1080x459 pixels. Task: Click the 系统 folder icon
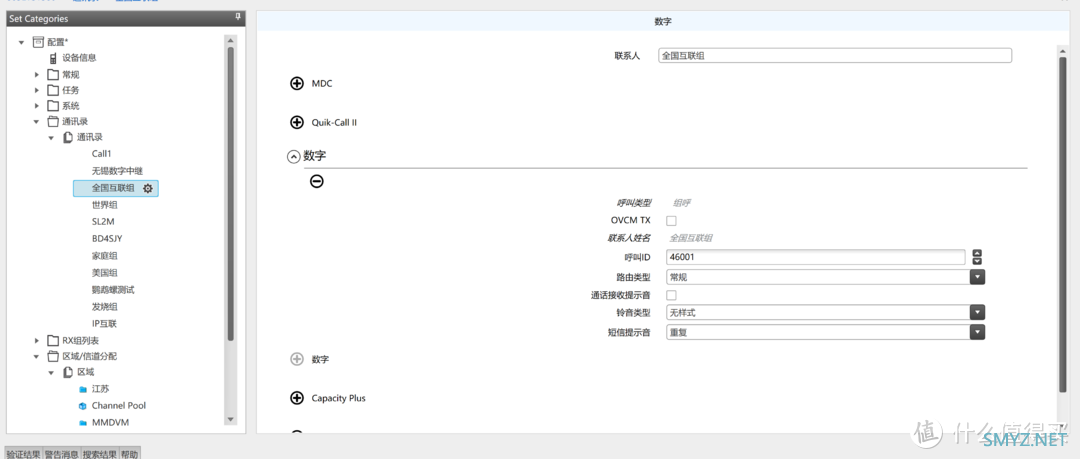(x=53, y=106)
